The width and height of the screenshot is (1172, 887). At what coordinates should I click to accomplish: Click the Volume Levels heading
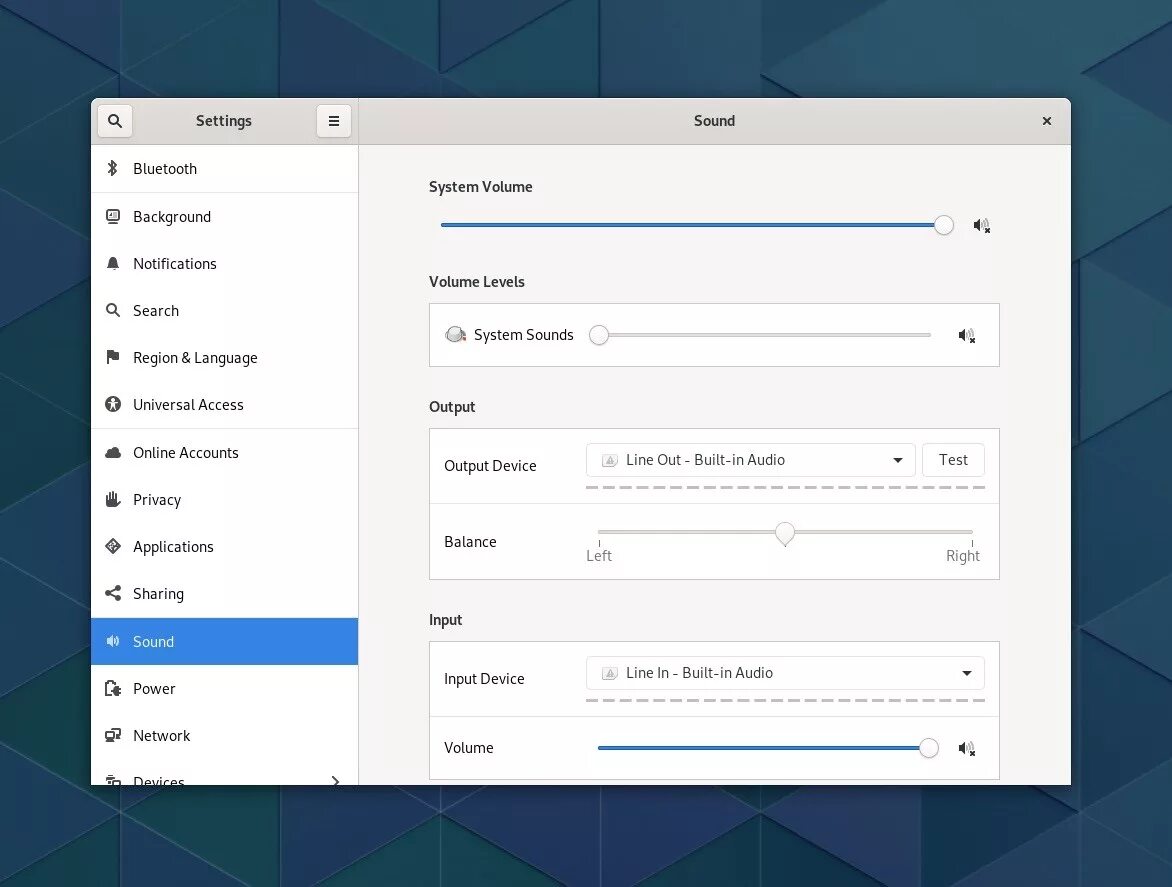(477, 282)
